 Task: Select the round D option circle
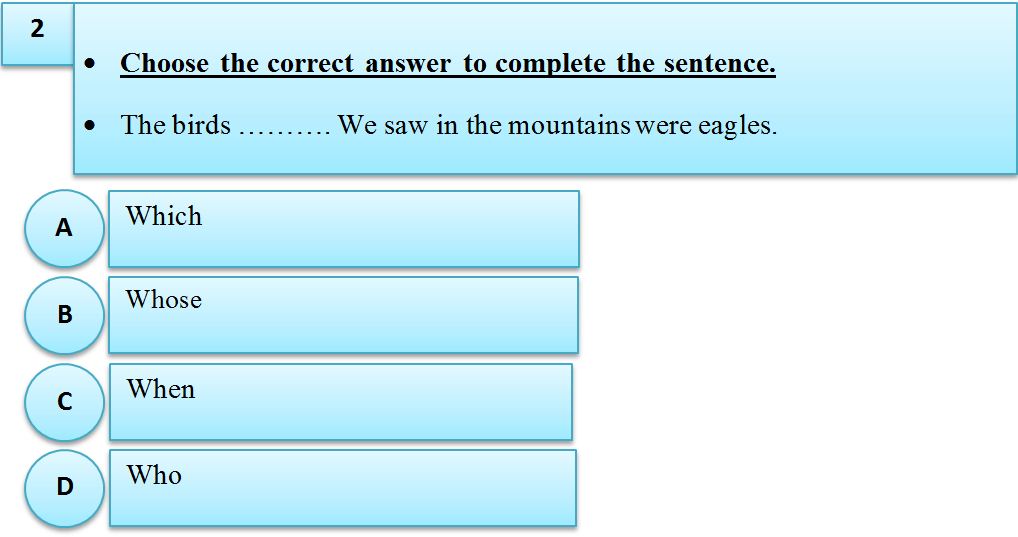tap(64, 488)
